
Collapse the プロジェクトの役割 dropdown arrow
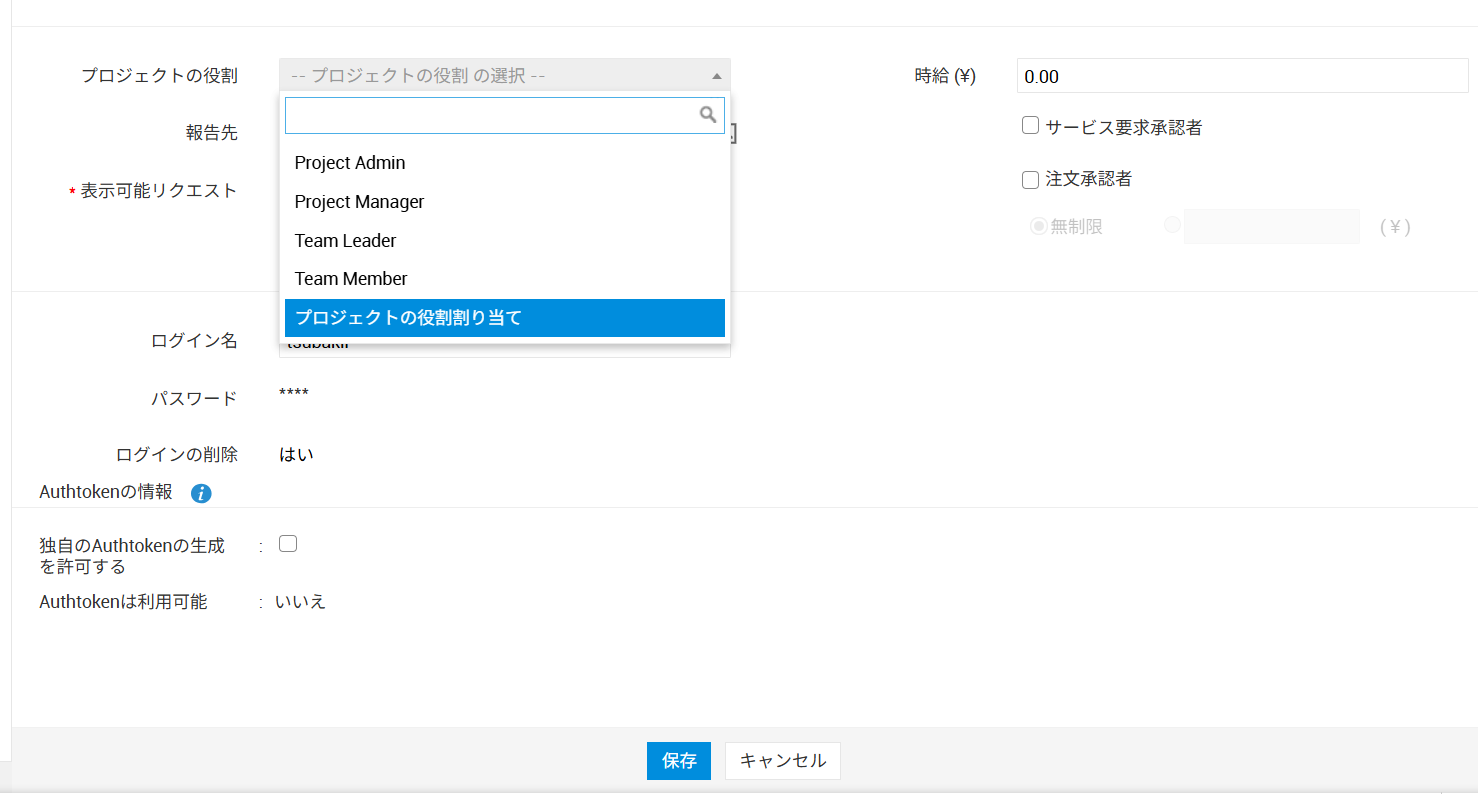pyautogui.click(x=716, y=76)
